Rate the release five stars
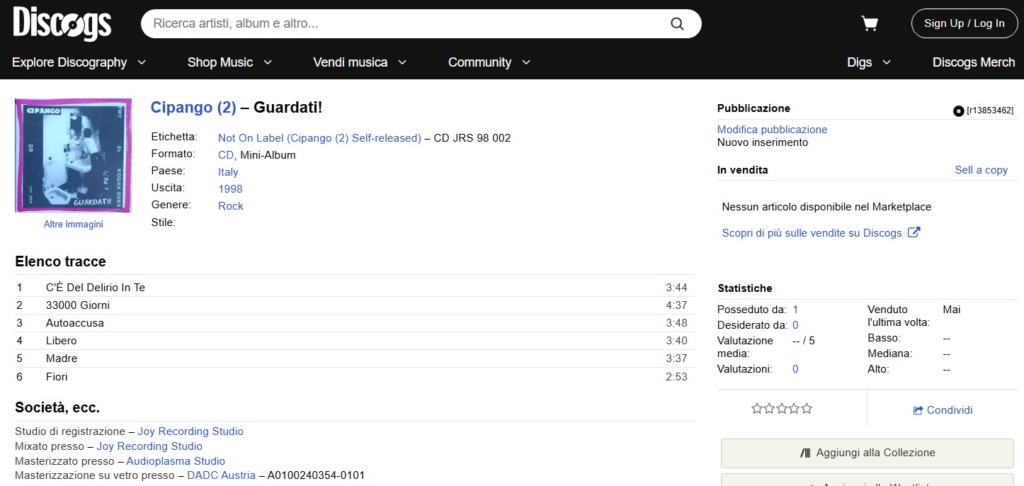Viewport: 1024px width, 486px height. (x=807, y=409)
